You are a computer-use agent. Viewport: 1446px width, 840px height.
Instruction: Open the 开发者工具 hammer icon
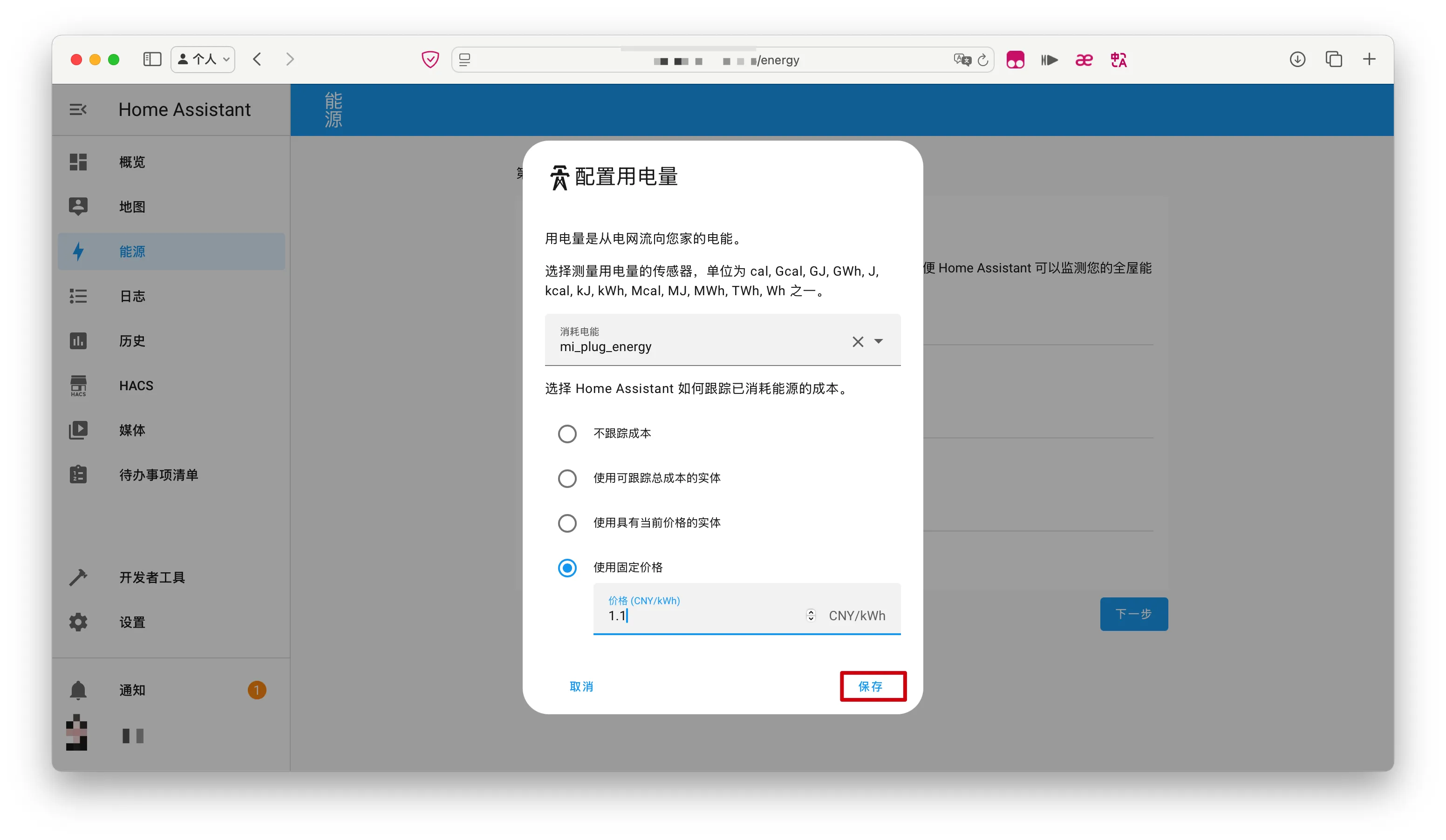point(78,577)
